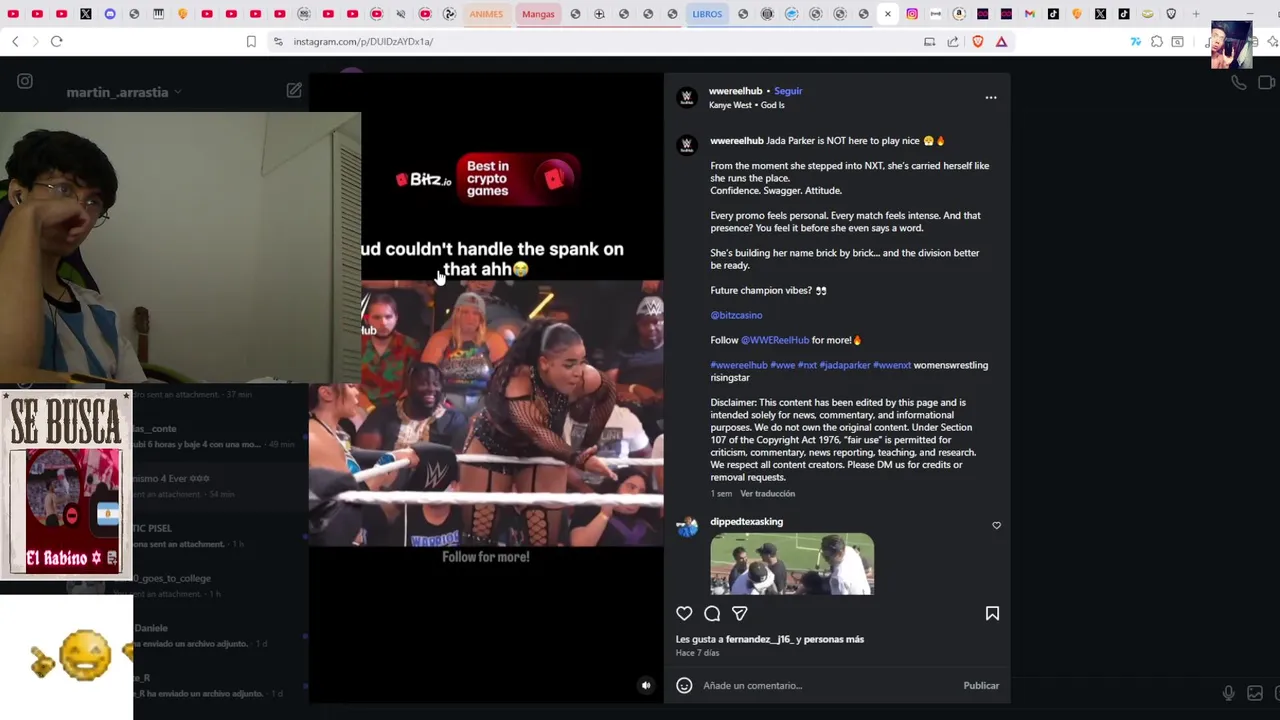Open a new browser tab

1195,14
